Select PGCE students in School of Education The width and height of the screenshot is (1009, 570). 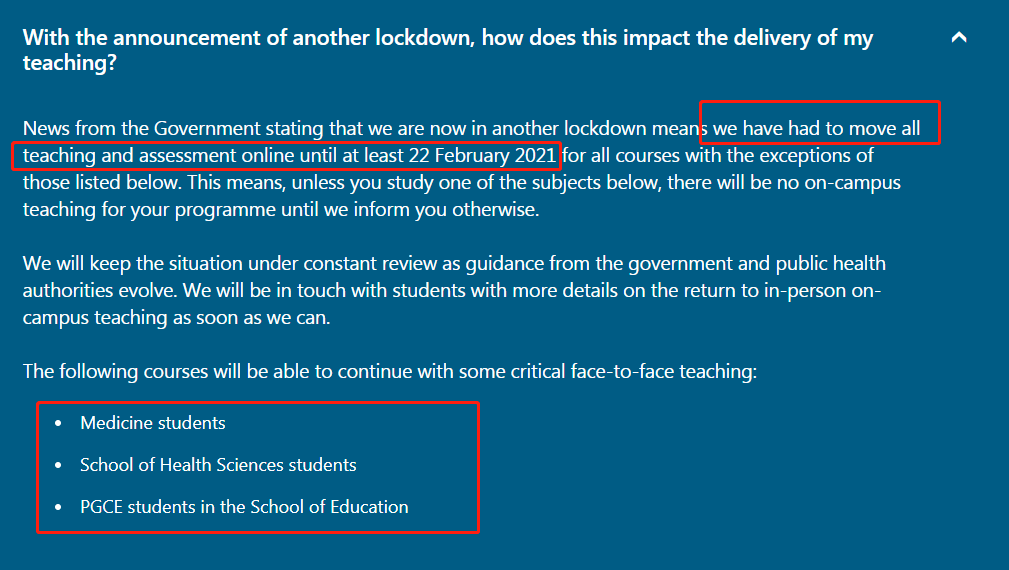coord(244,507)
